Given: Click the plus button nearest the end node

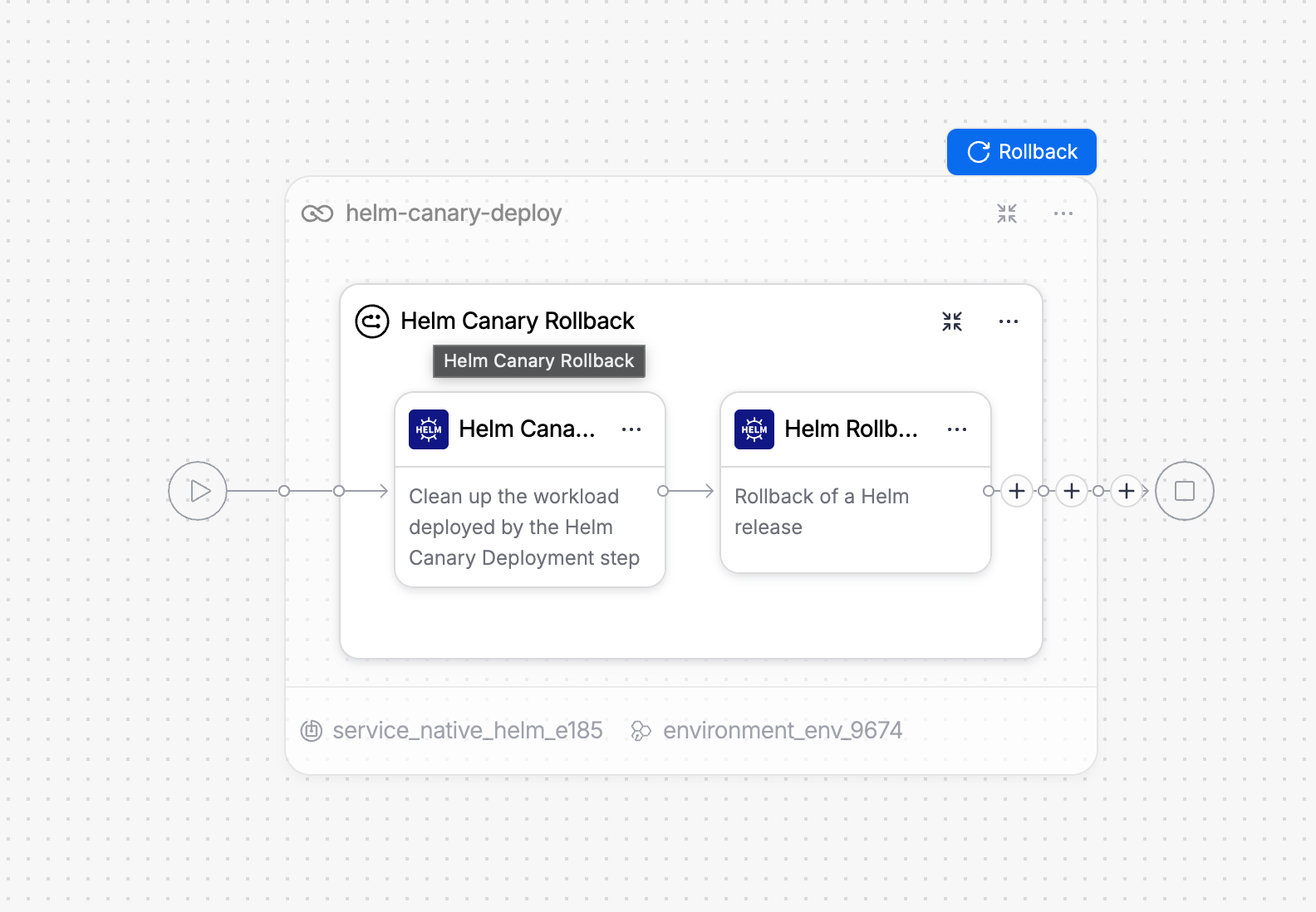Looking at the screenshot, I should tap(1127, 491).
